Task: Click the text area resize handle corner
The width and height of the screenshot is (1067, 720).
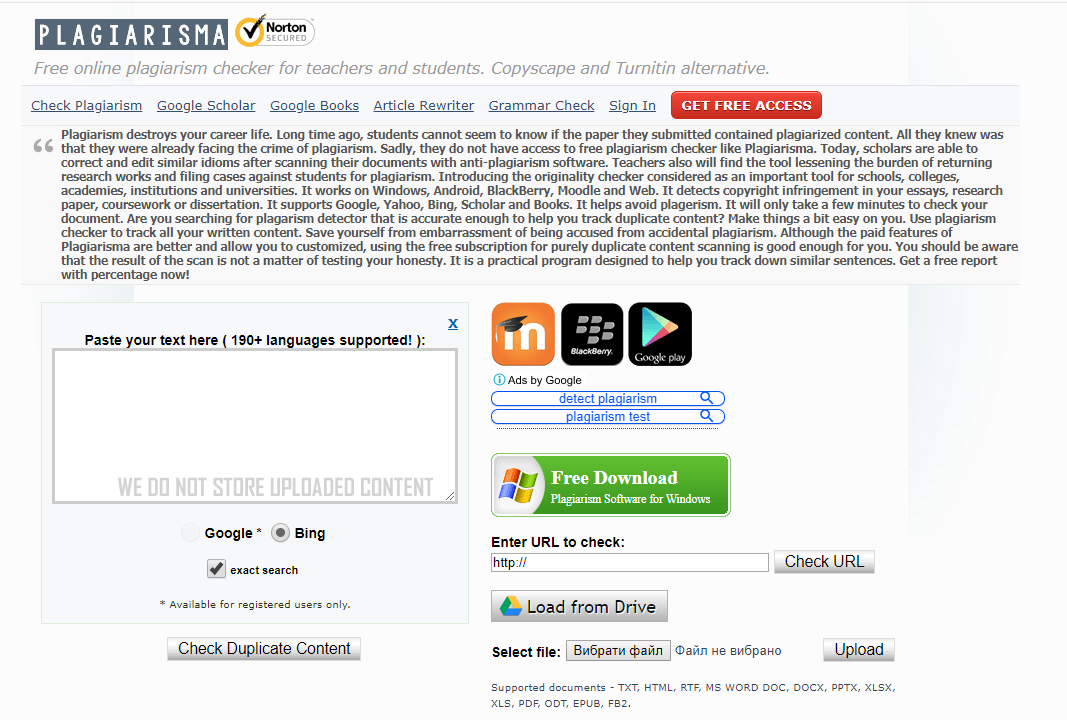Action: (450, 496)
